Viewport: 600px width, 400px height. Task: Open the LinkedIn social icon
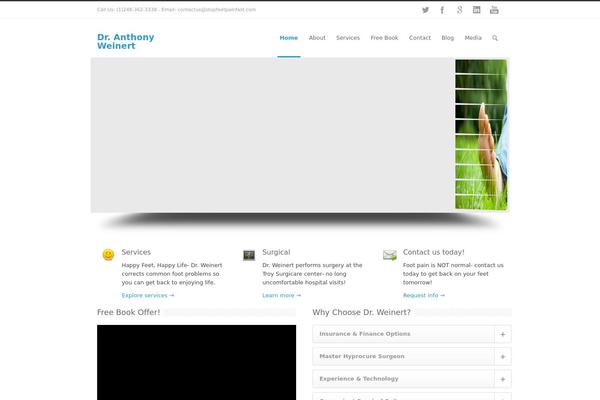click(476, 10)
